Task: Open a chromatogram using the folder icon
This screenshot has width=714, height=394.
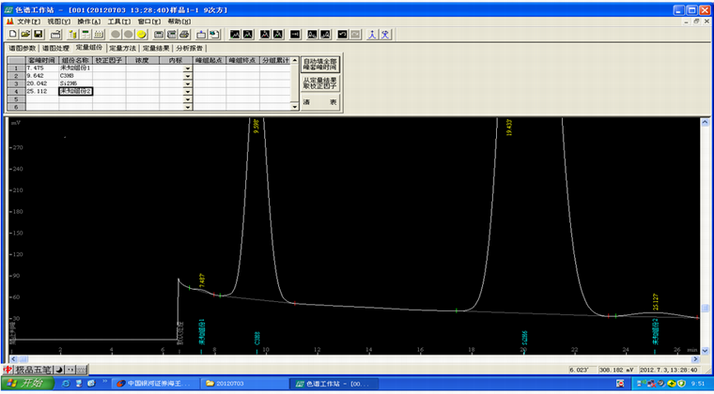Action: click(26, 34)
